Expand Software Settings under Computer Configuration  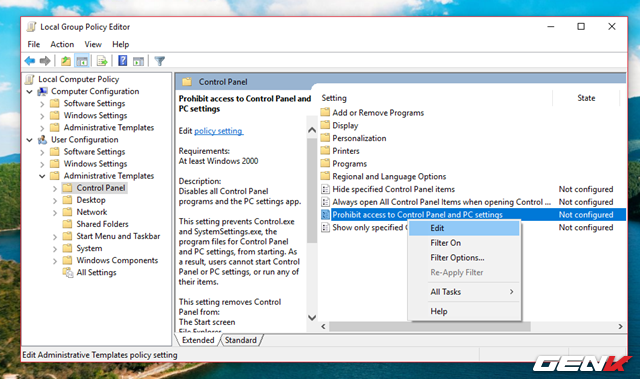pyautogui.click(x=42, y=104)
